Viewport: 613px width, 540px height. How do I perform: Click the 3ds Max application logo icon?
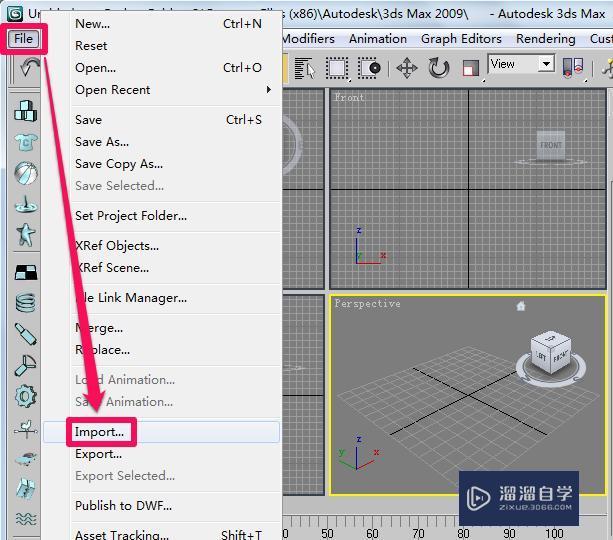pos(15,14)
